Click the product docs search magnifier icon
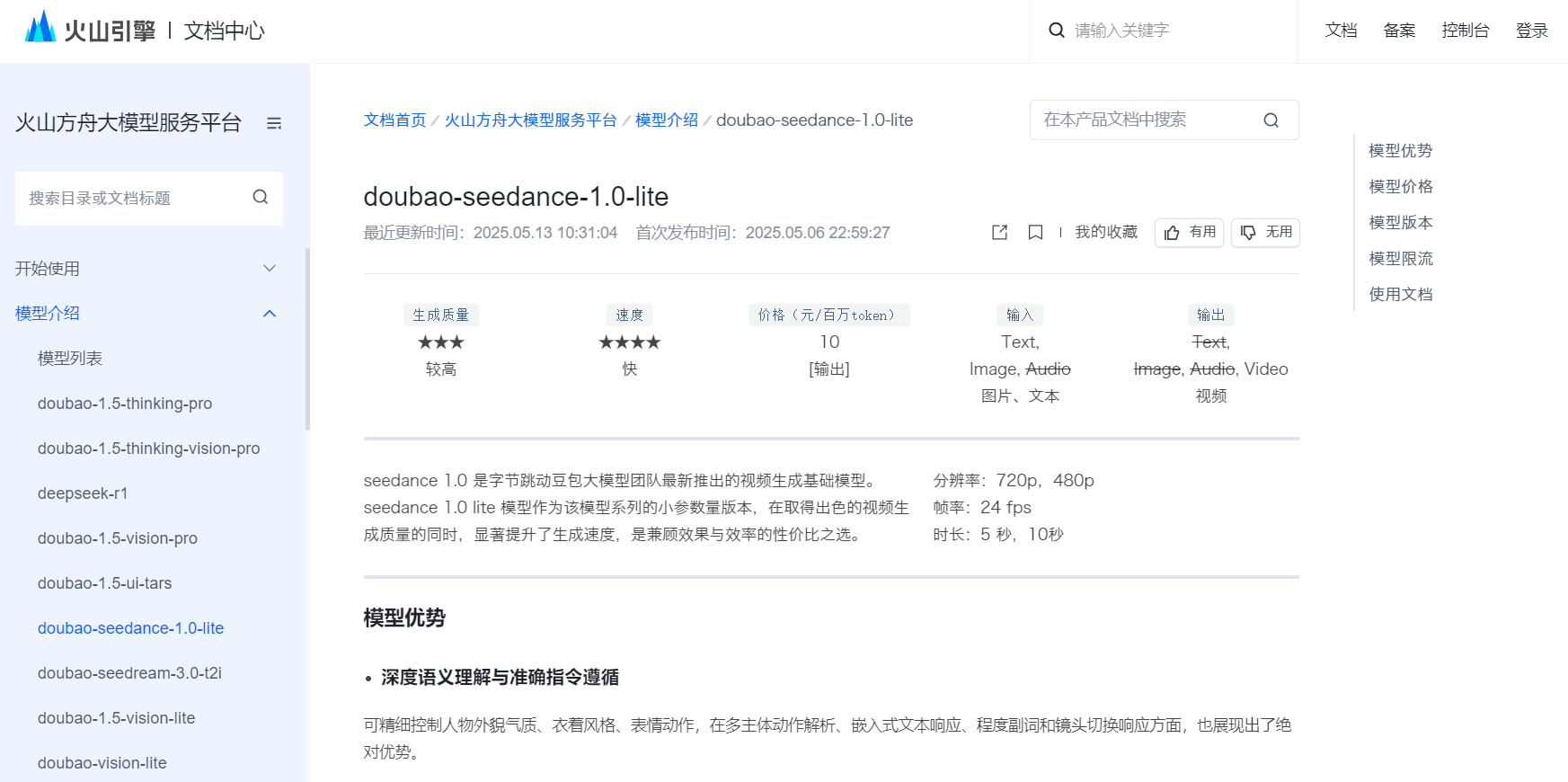Viewport: 1568px width, 782px height. (x=1271, y=120)
